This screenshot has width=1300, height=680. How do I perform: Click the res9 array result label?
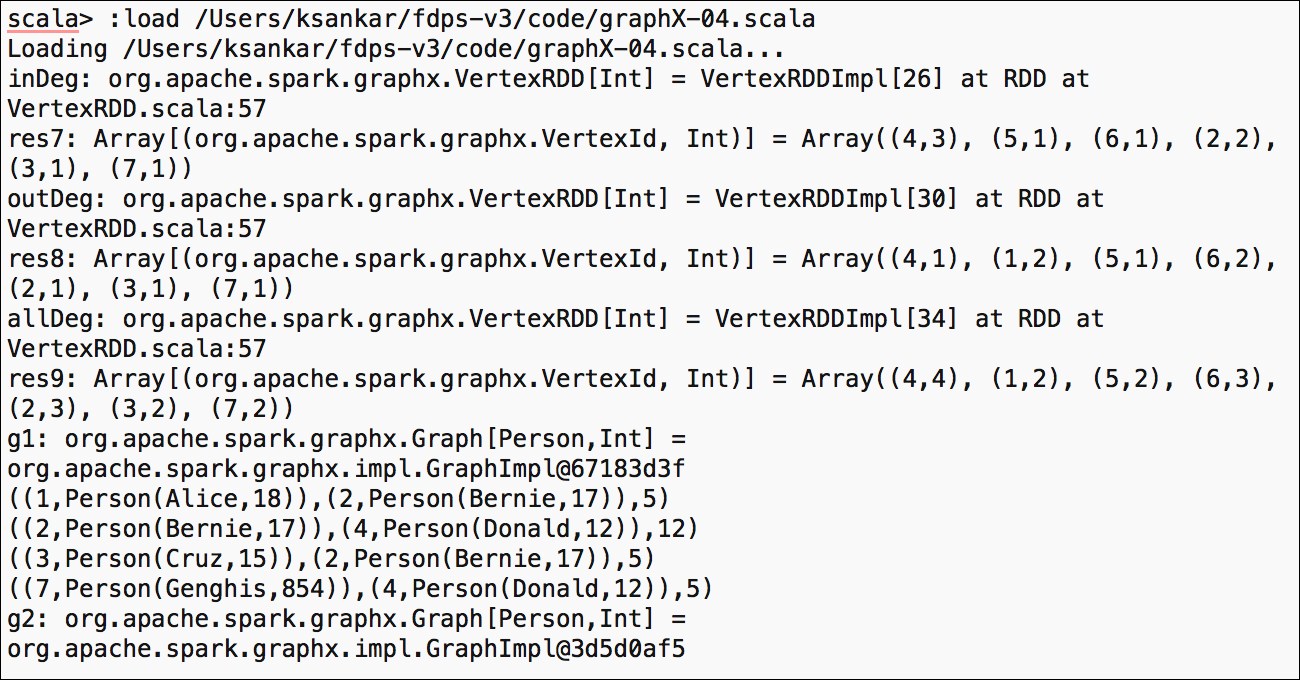(x=36, y=378)
